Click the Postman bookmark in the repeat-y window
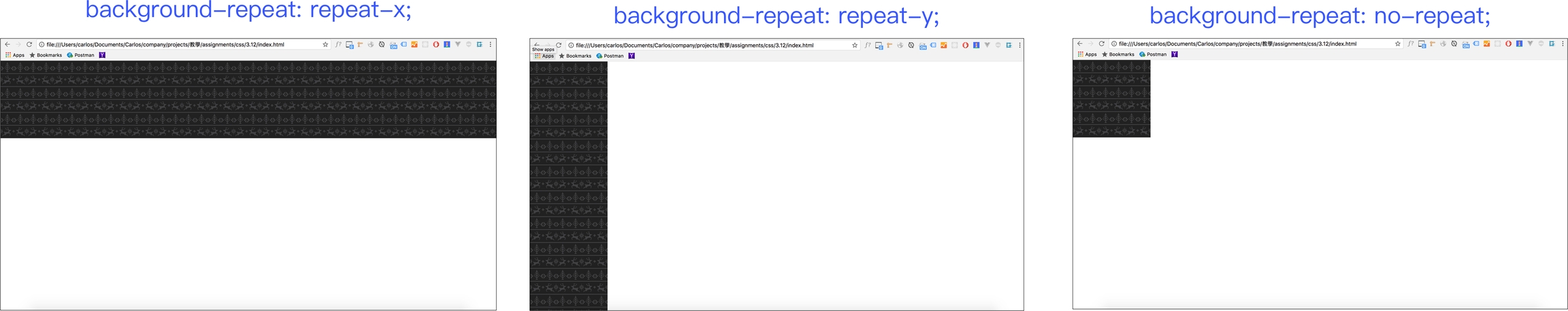The height and width of the screenshot is (311, 1568). click(610, 56)
